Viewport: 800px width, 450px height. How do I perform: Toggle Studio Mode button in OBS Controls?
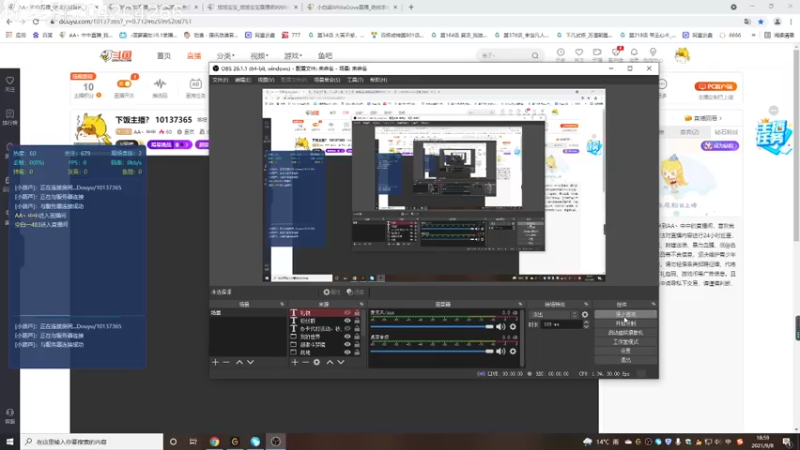click(625, 342)
